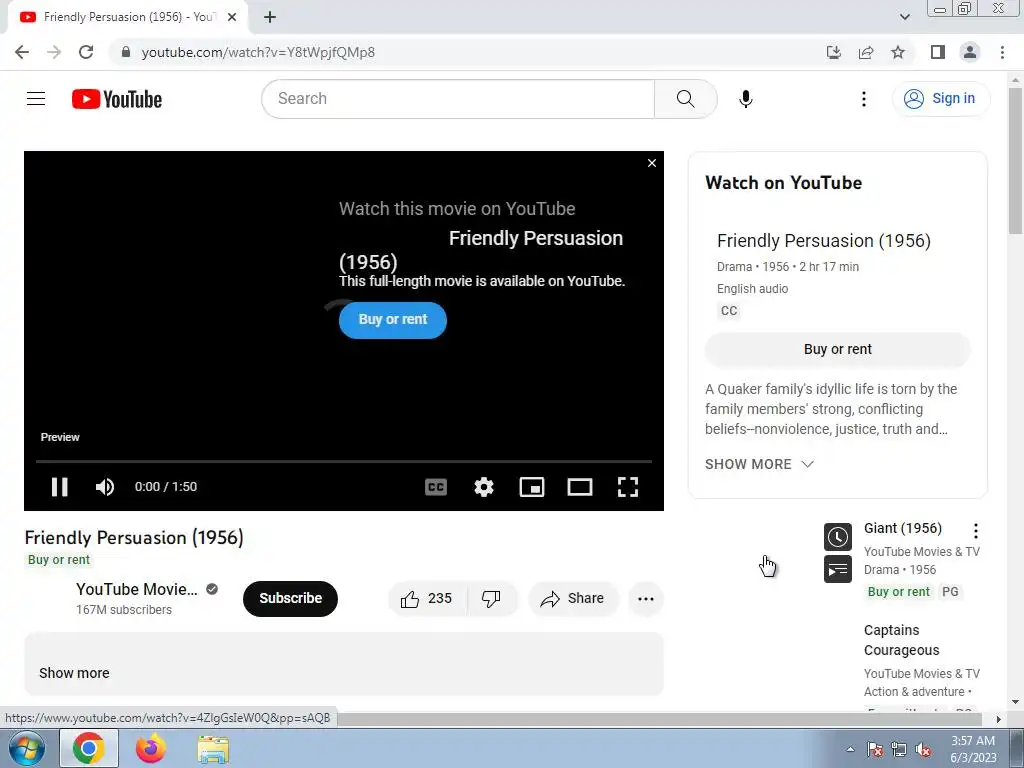The height and width of the screenshot is (768, 1024).
Task: Open YouTube settings three-dot menu
Action: [x=863, y=99]
